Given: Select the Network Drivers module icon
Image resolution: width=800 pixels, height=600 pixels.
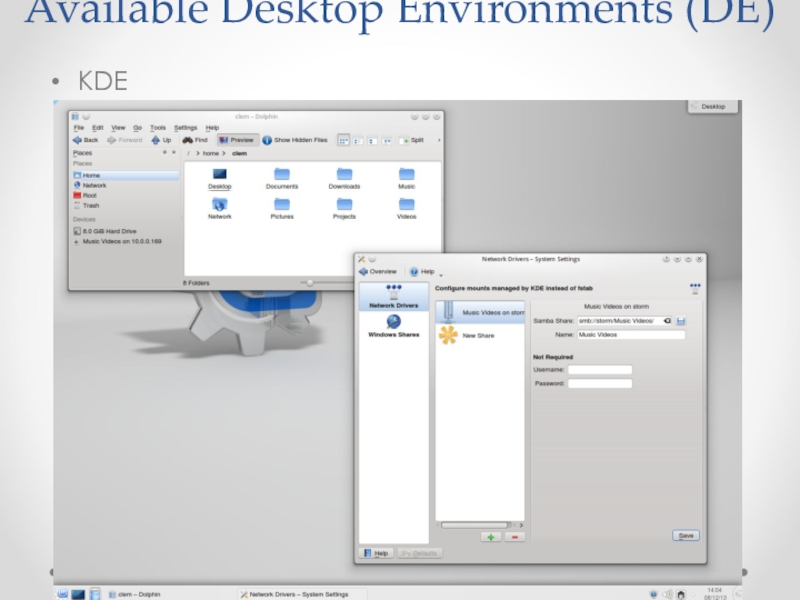Looking at the screenshot, I should click(393, 291).
